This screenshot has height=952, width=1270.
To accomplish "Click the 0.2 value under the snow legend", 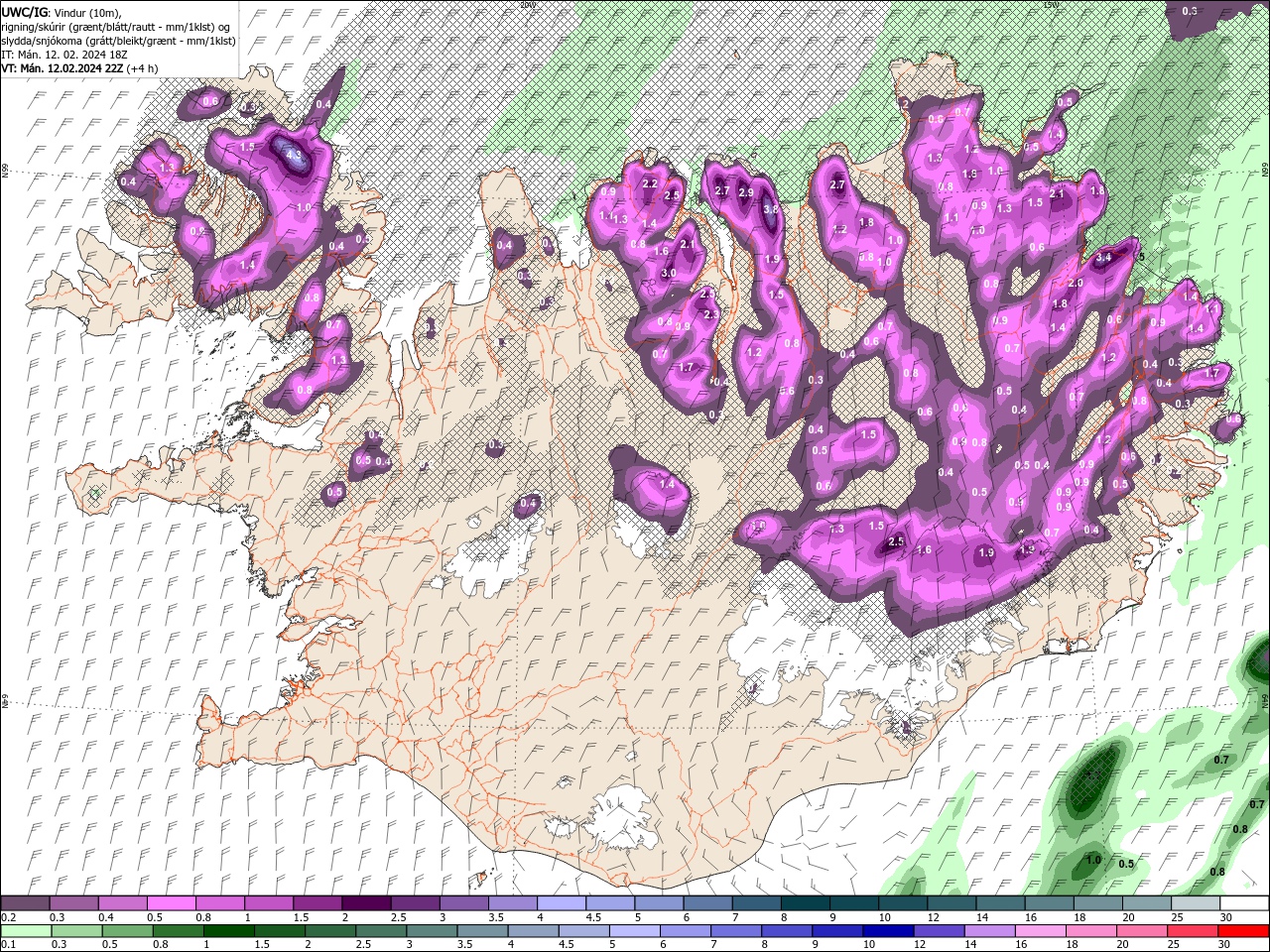I will (x=9, y=917).
